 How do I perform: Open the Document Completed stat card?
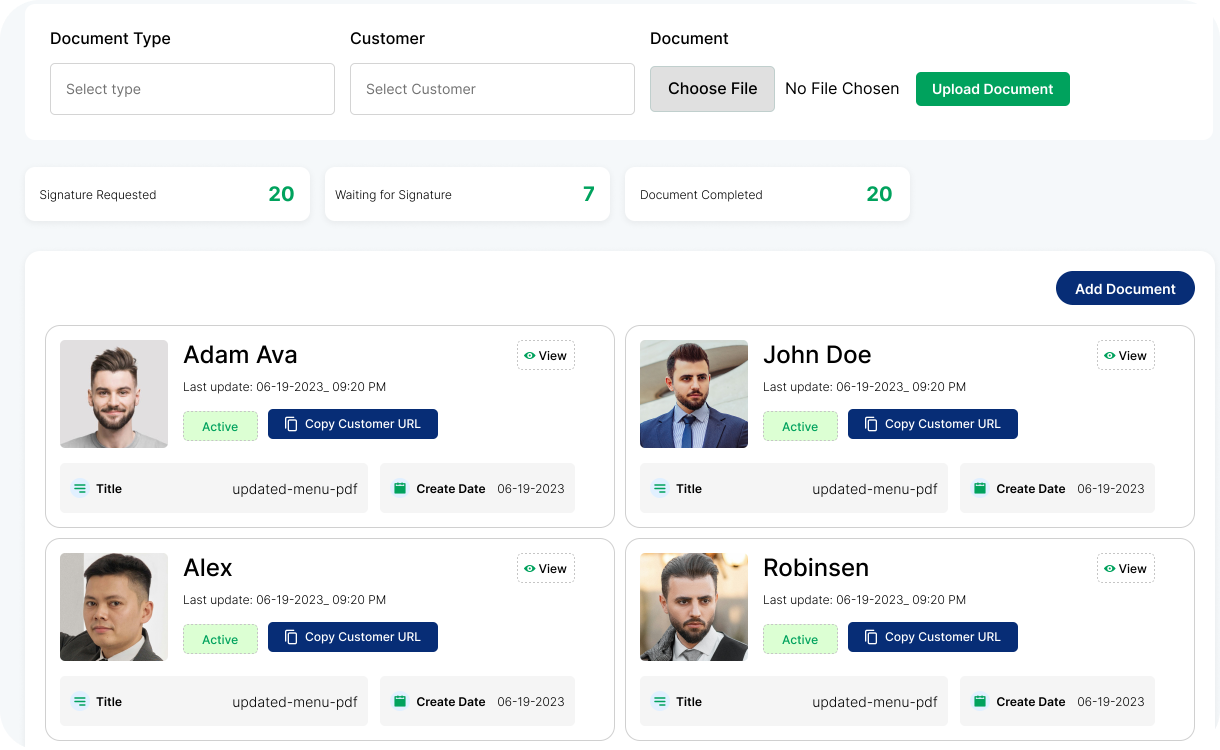pos(767,194)
